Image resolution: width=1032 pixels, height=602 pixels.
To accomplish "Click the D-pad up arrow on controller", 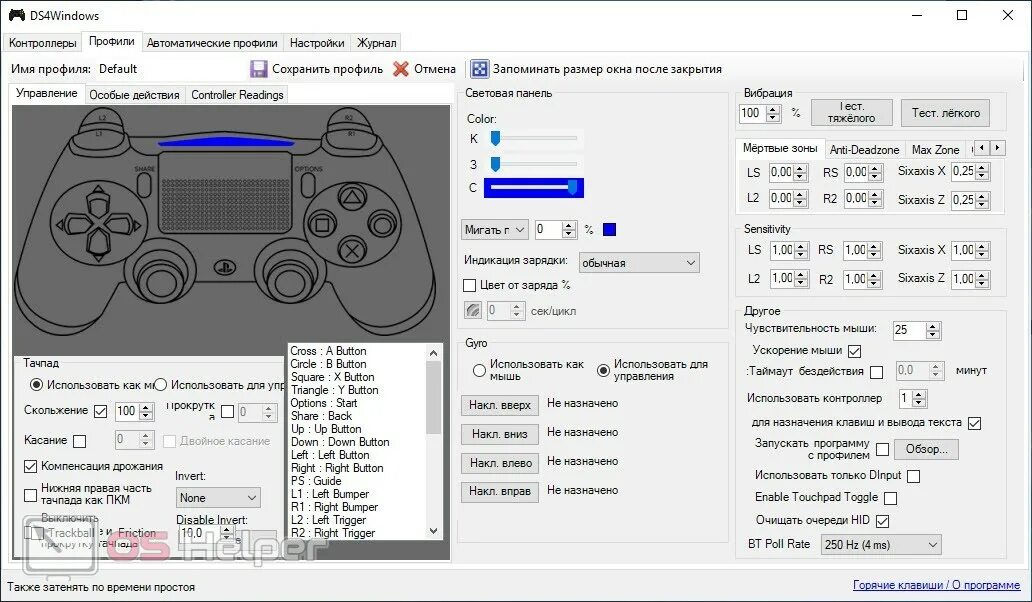I will click(98, 199).
